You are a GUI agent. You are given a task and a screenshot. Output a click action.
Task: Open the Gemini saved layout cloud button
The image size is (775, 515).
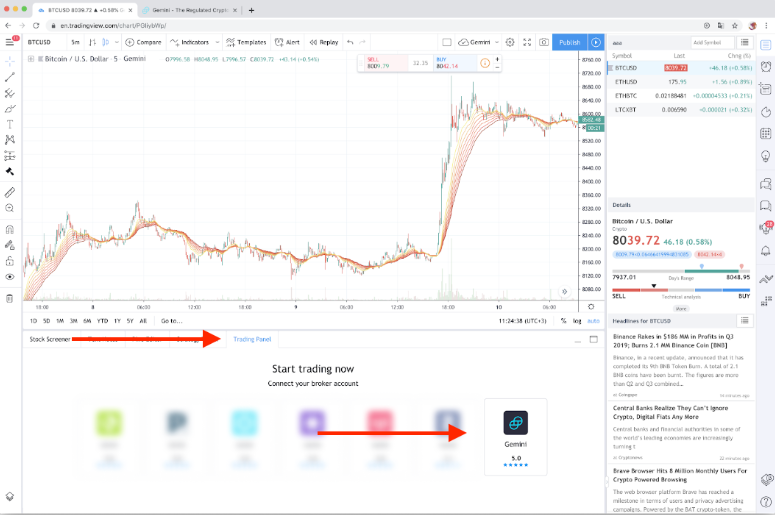point(474,43)
